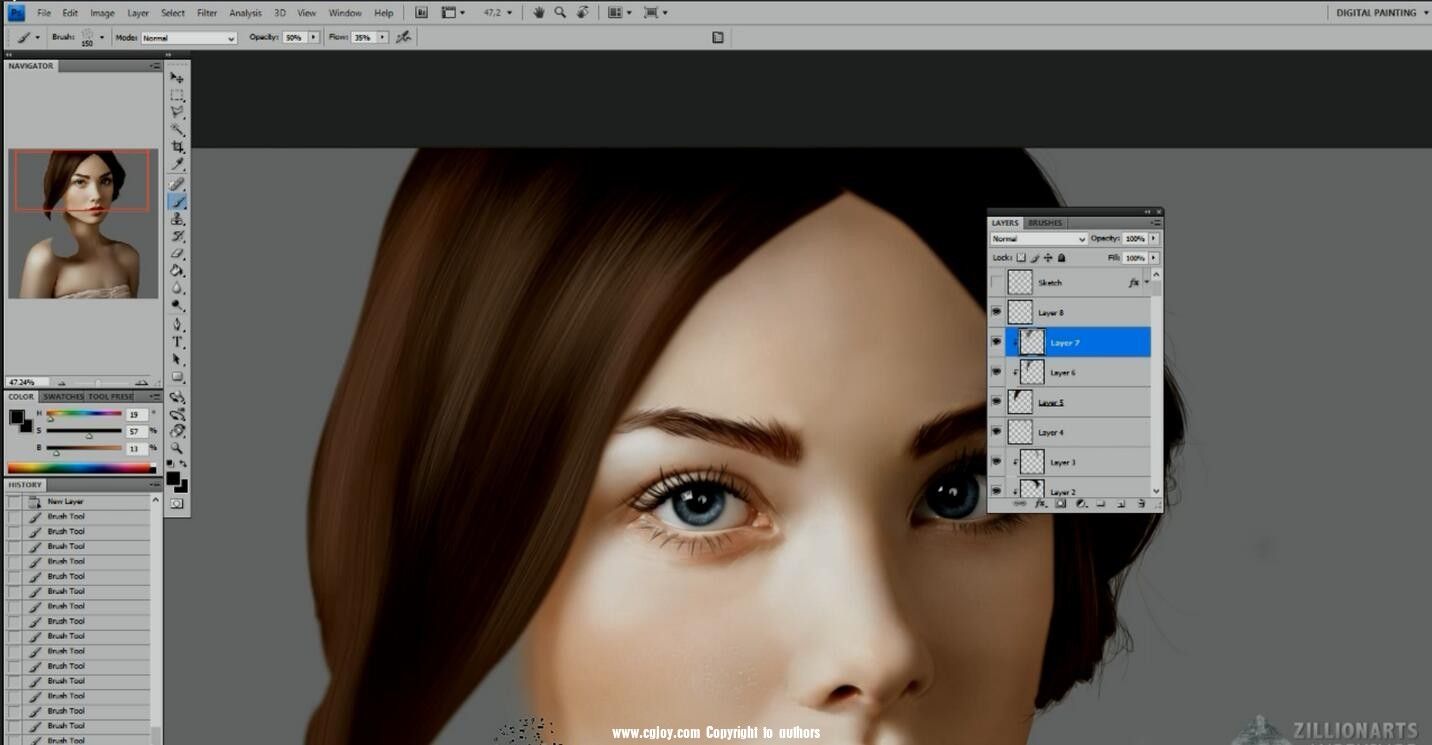Select the Rectangular Marquee tool
This screenshot has height=745, width=1432.
pos(177,95)
